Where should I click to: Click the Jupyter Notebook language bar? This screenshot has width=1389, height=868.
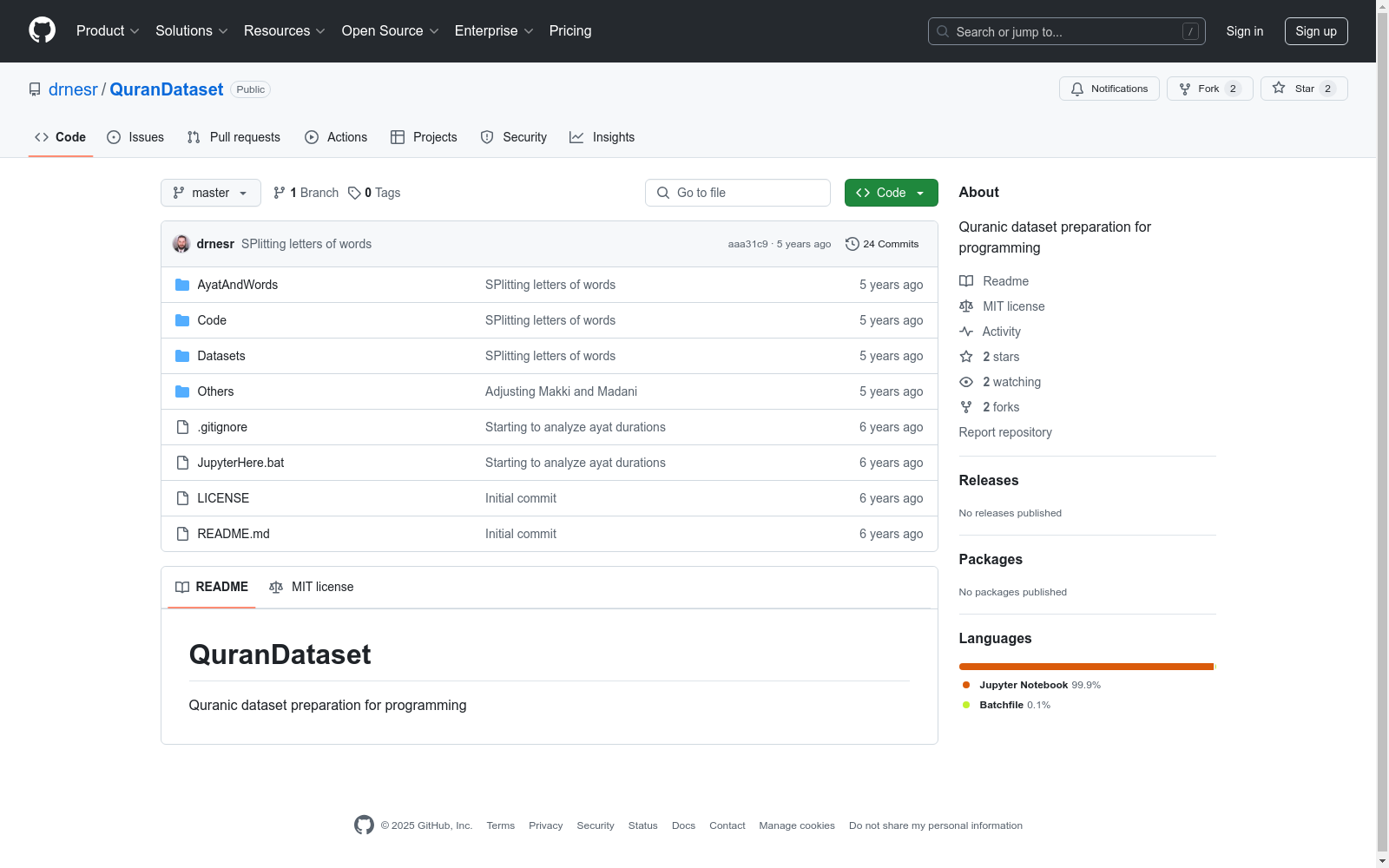point(1086,667)
